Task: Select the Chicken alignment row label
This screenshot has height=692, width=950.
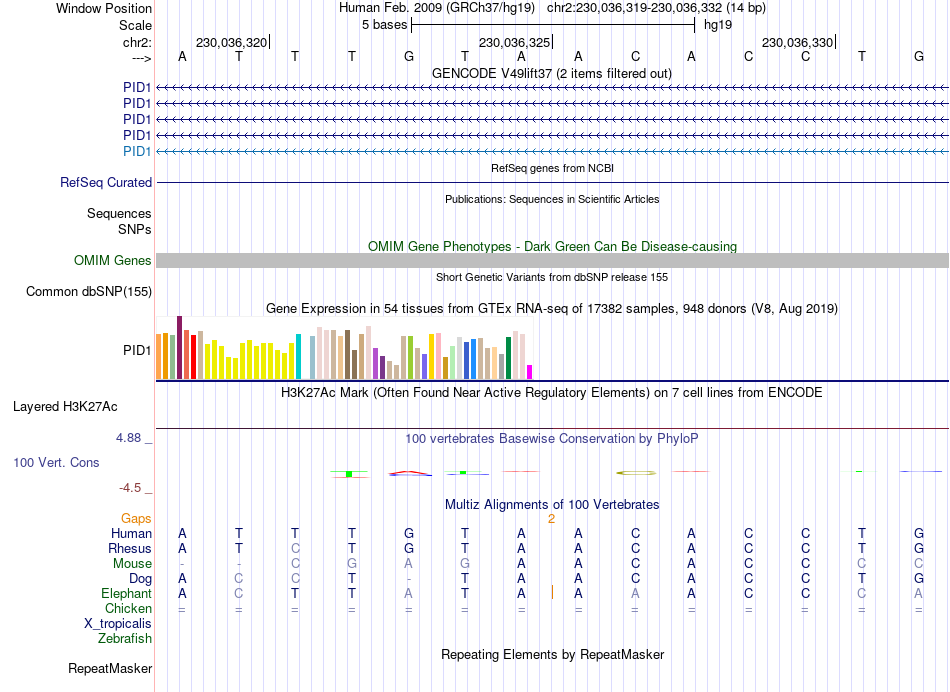Action: 128,609
